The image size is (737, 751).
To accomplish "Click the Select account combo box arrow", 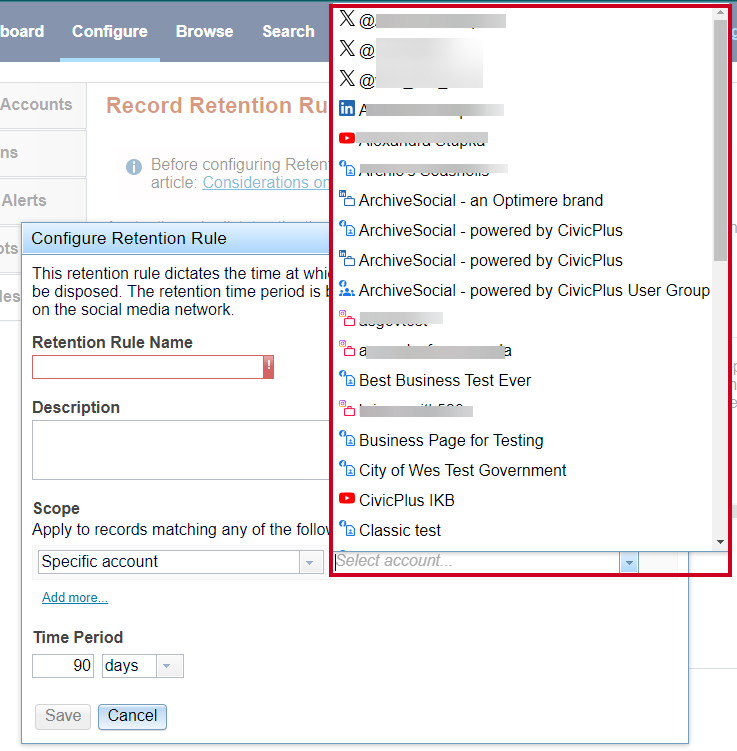I will click(x=629, y=562).
